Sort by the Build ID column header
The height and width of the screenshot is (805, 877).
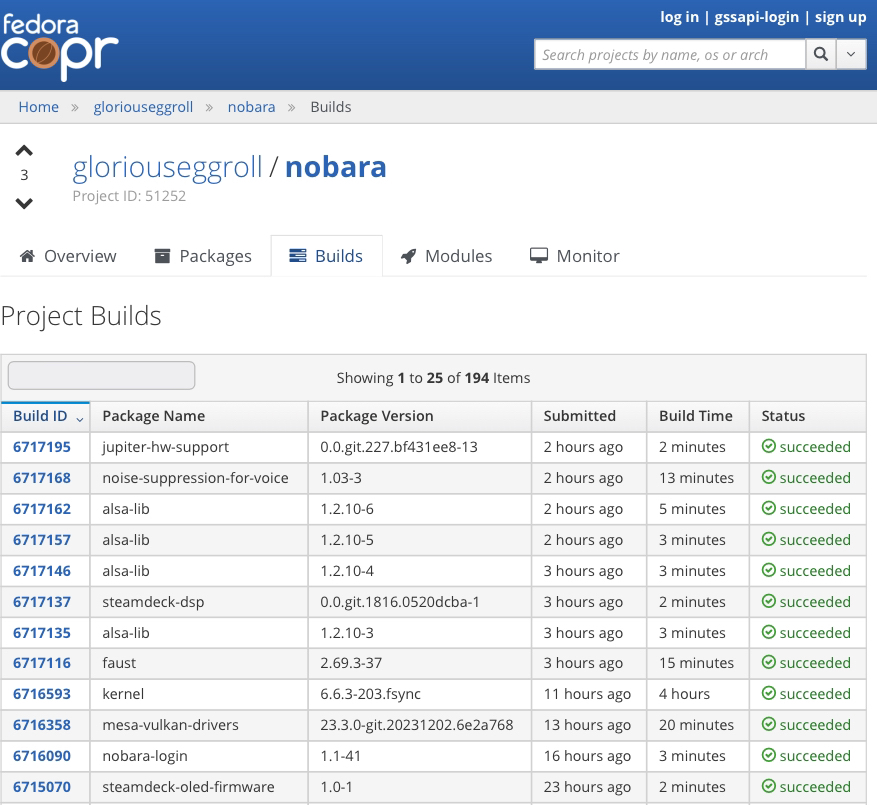(45, 416)
